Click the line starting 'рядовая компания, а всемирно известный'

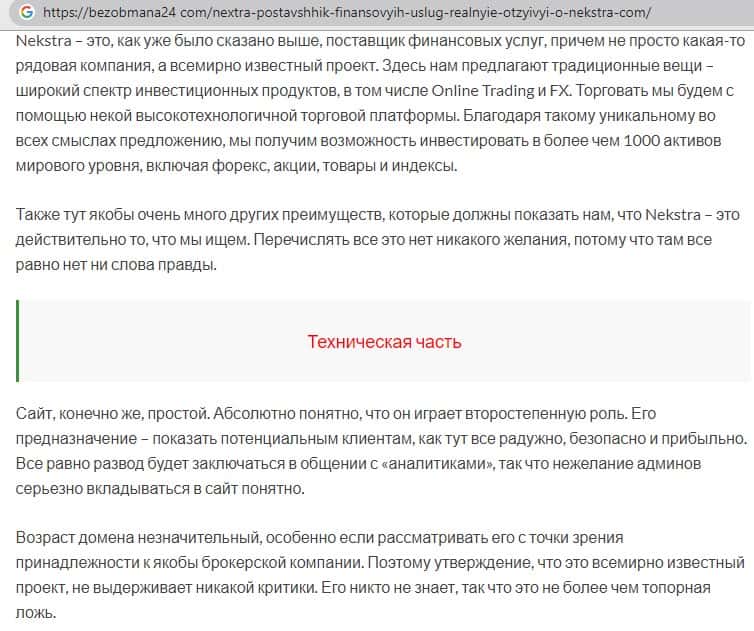click(x=364, y=66)
